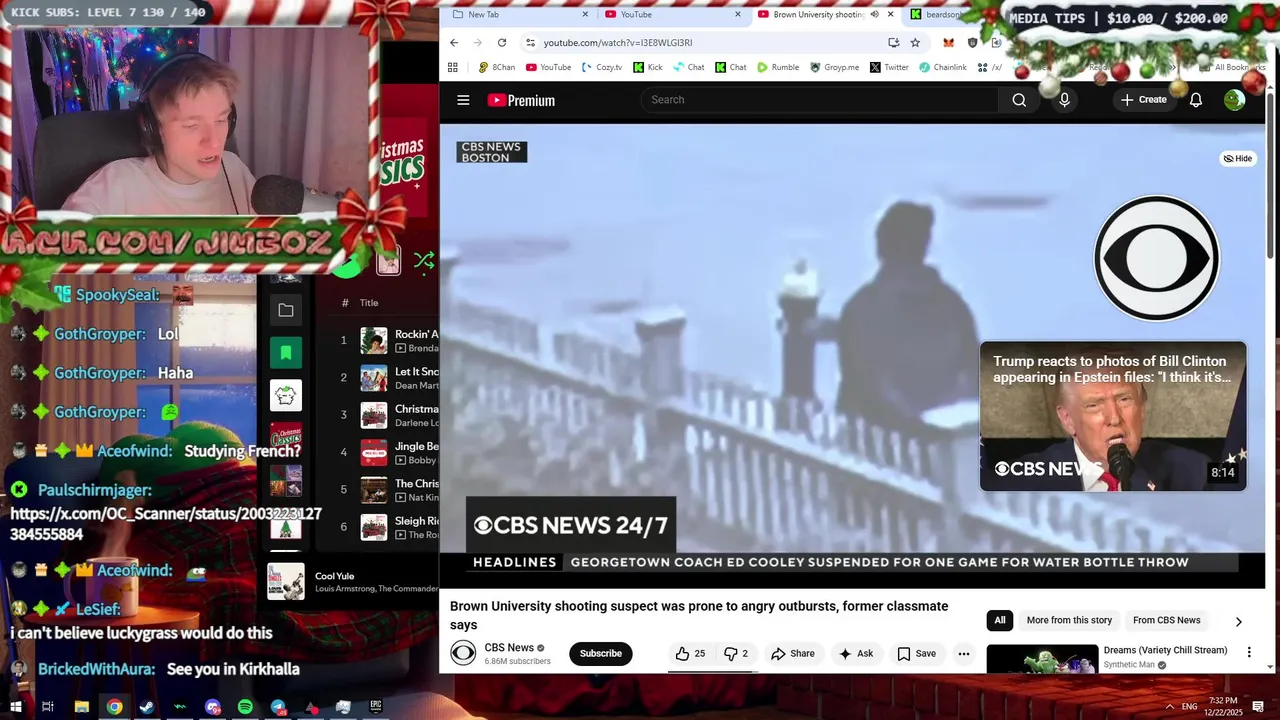This screenshot has width=1280, height=720.
Task: Close the Brown University shooting tab
Action: (890, 15)
